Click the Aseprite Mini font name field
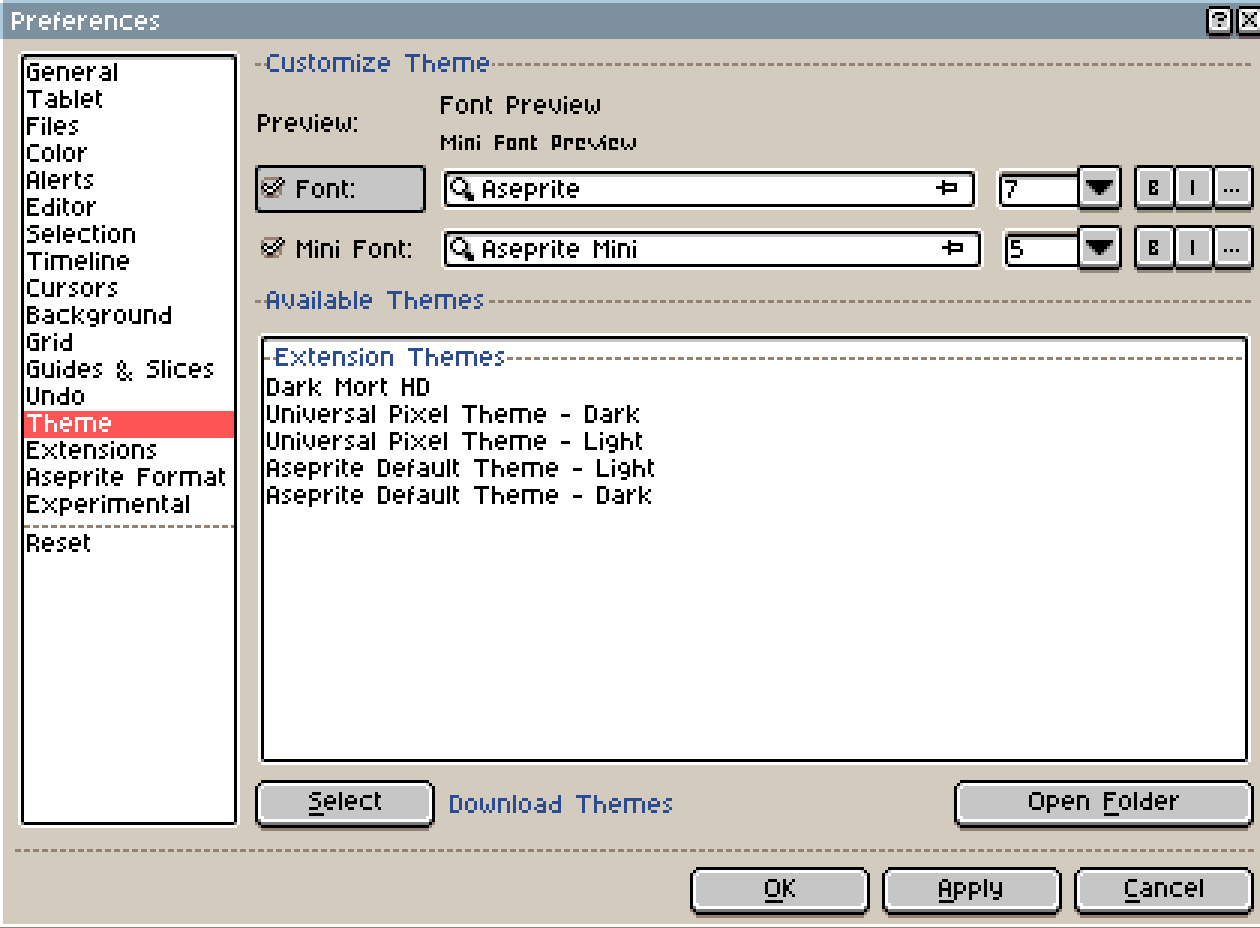Viewport: 1260px width, 928px height. 712,249
